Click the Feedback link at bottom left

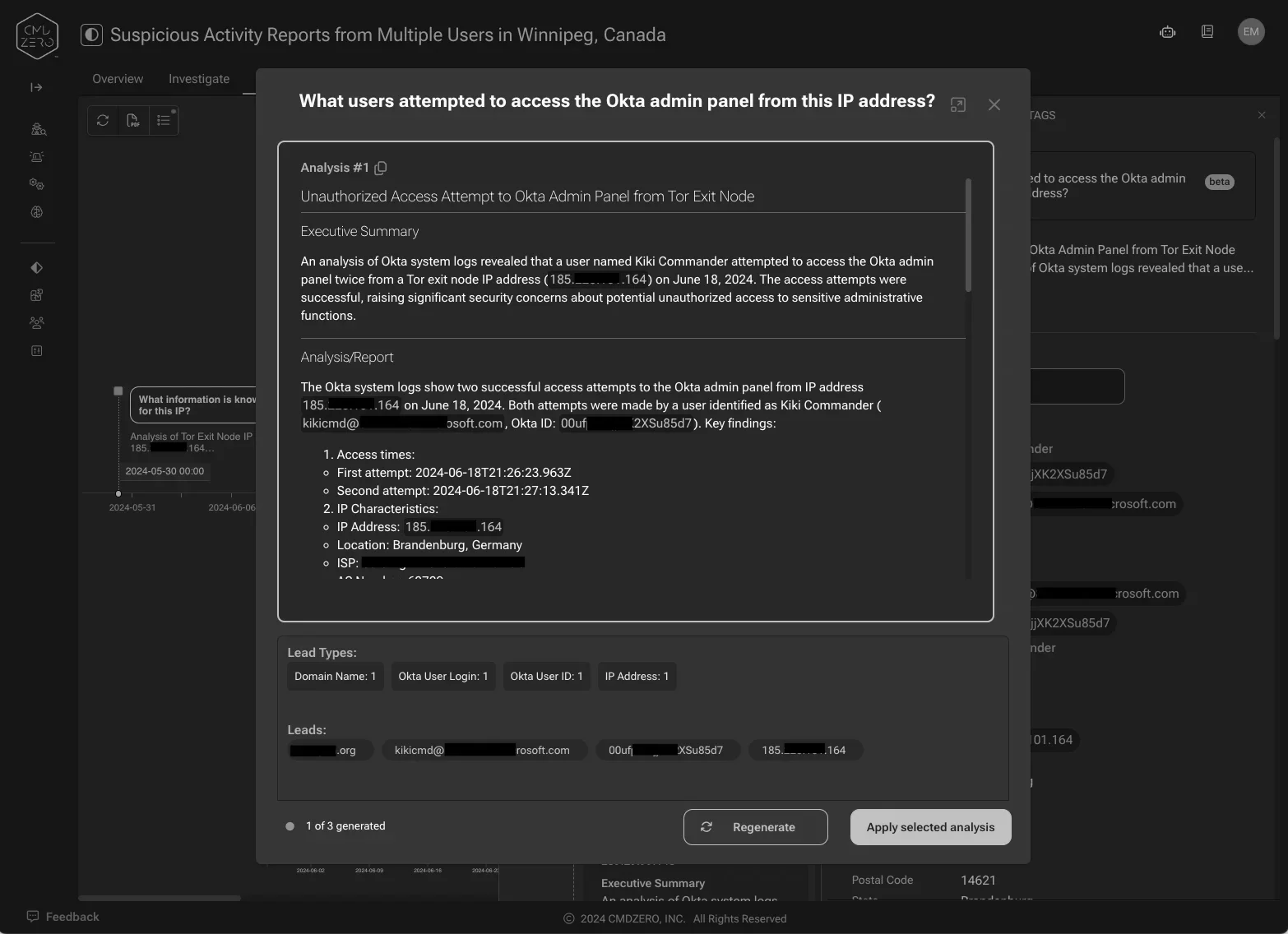63,917
